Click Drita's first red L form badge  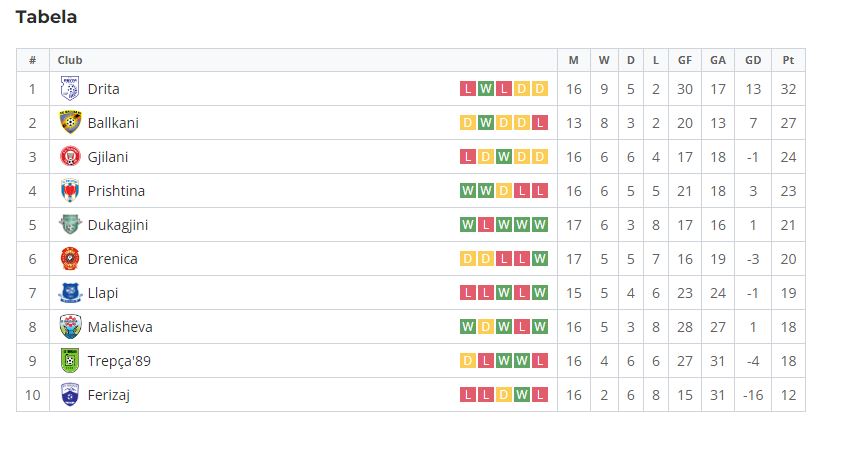coord(468,89)
